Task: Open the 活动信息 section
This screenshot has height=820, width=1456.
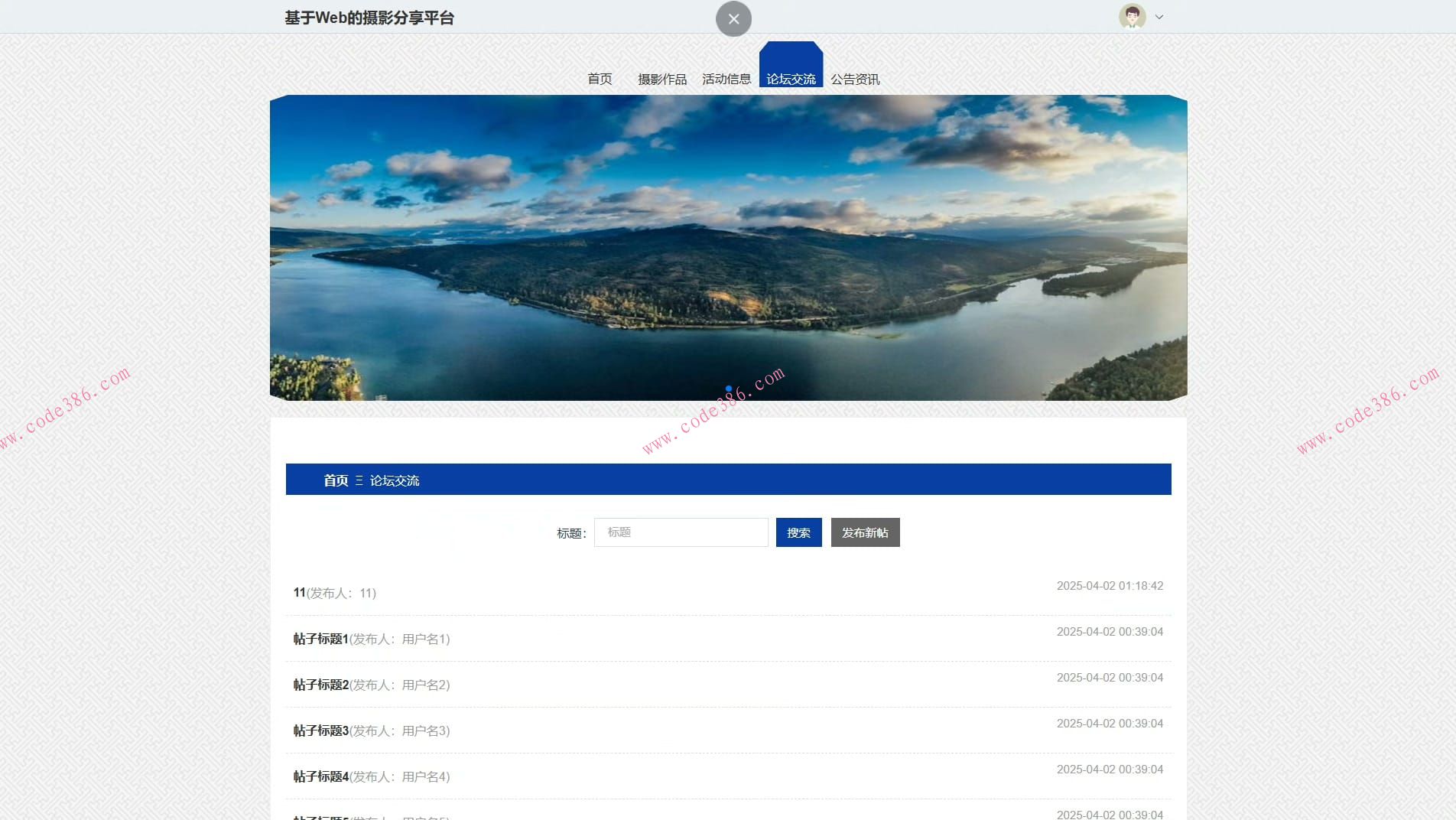Action: (x=726, y=79)
